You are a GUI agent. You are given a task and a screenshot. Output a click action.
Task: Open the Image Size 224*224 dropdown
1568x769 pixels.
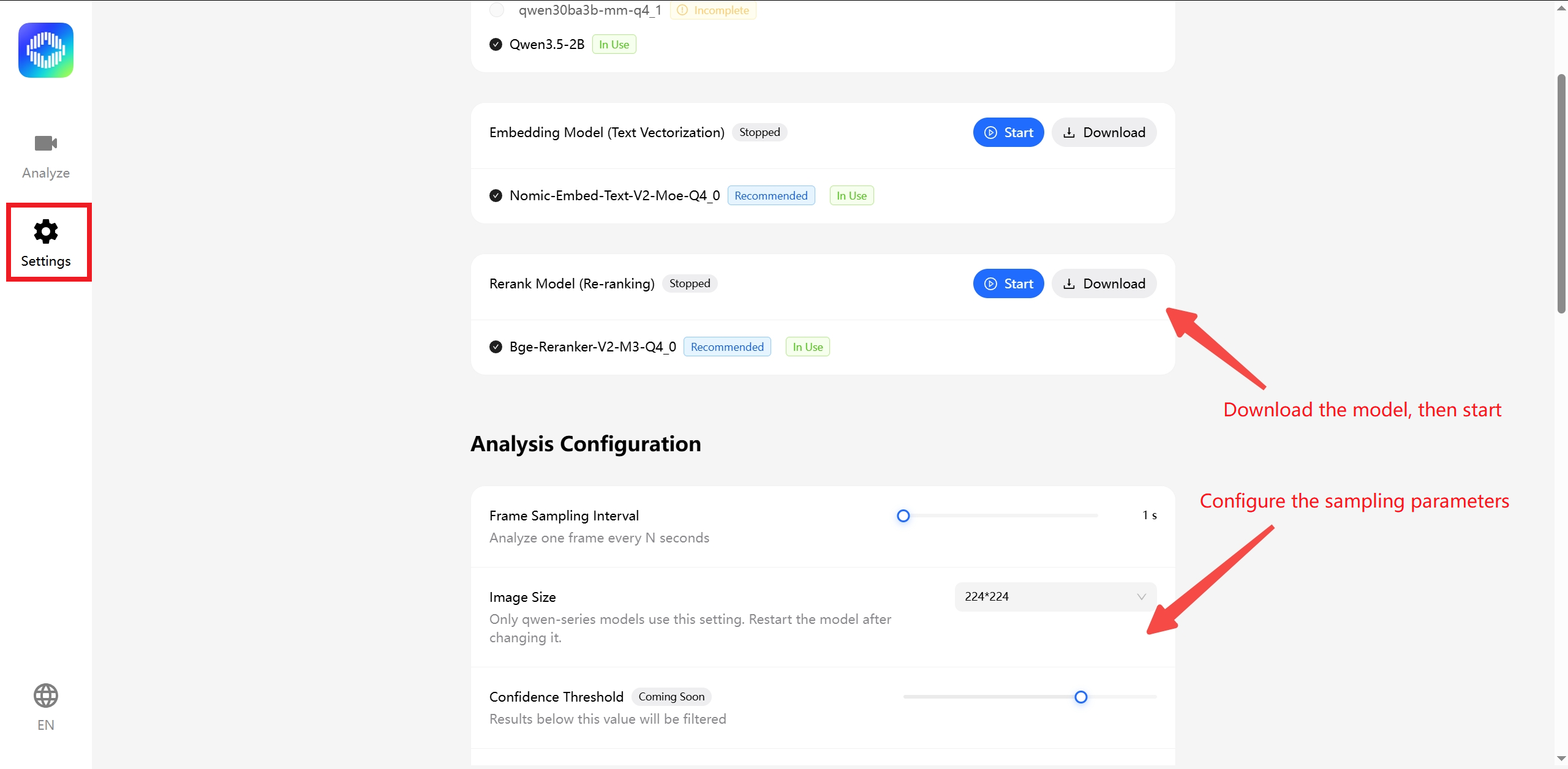point(1055,596)
